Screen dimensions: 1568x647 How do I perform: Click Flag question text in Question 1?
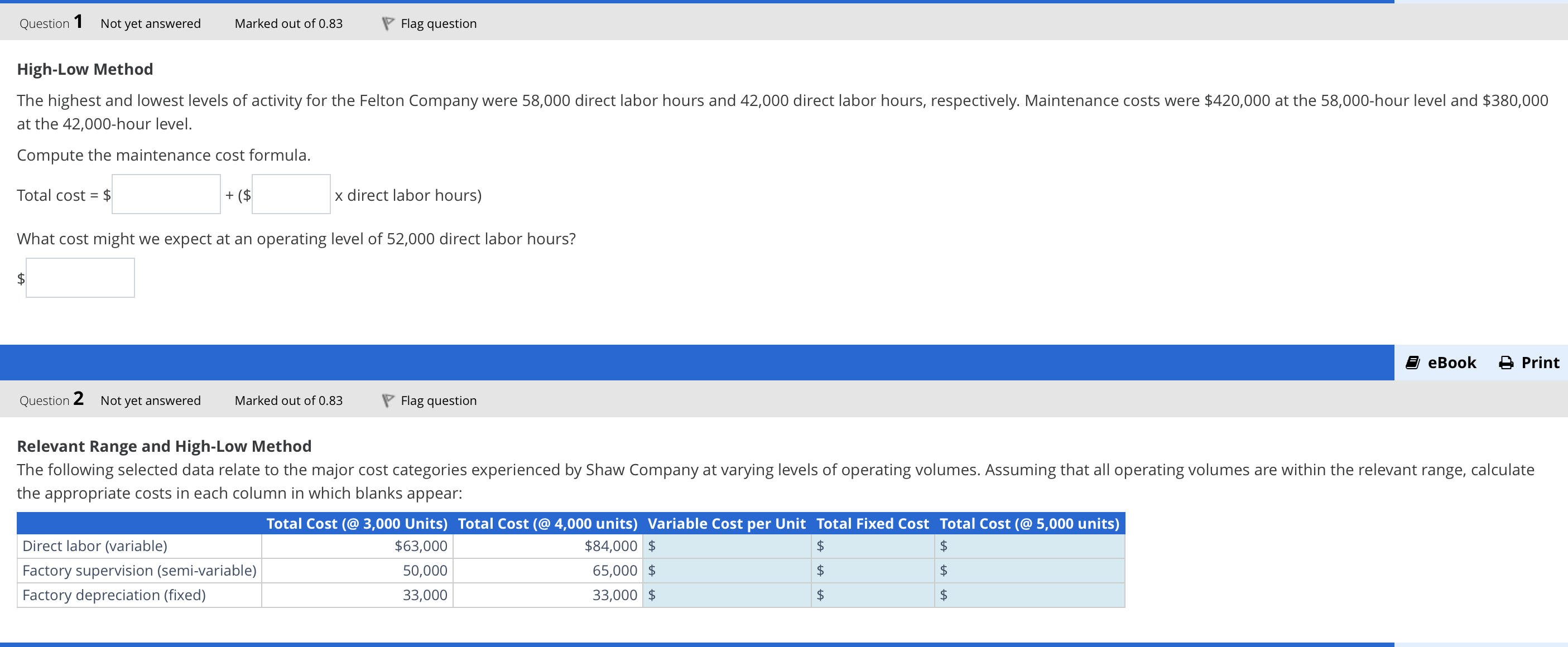438,24
